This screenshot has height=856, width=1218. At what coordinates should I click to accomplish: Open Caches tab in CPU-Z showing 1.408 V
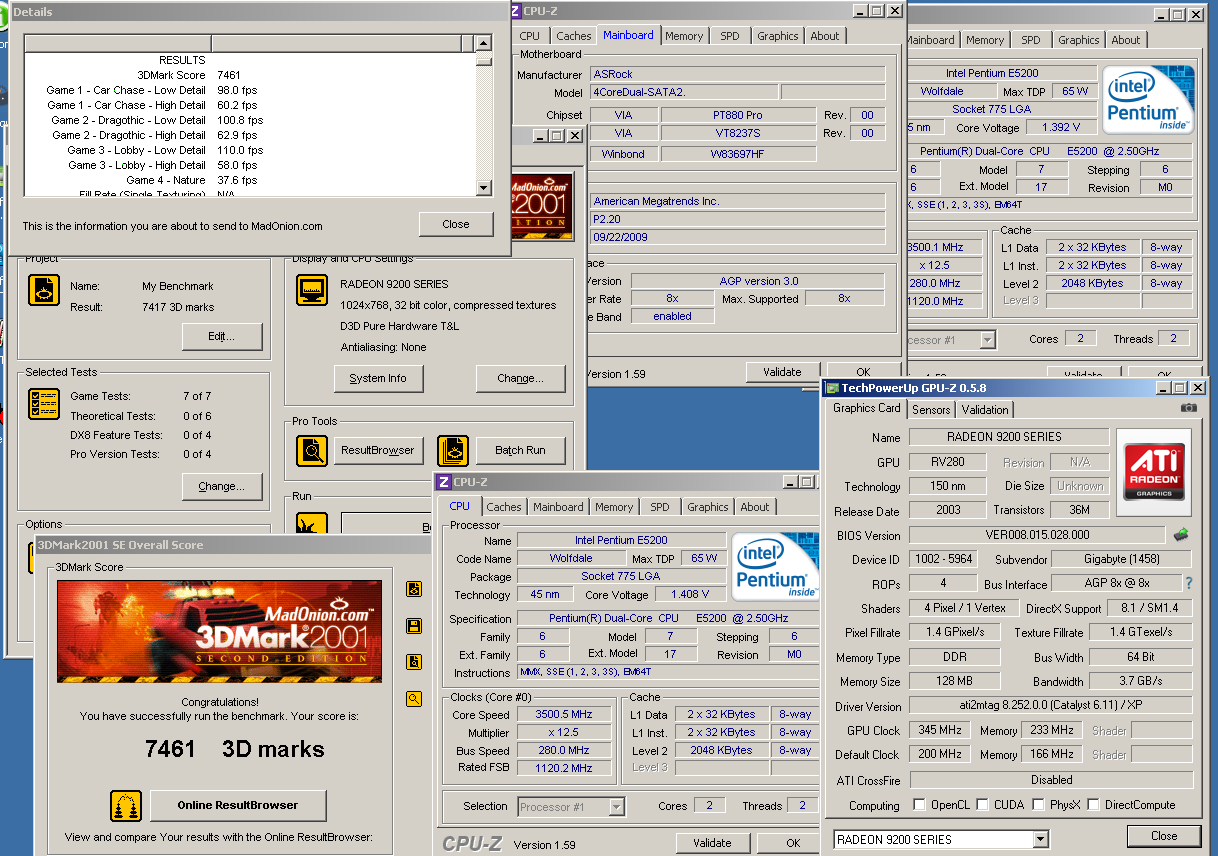(504, 507)
